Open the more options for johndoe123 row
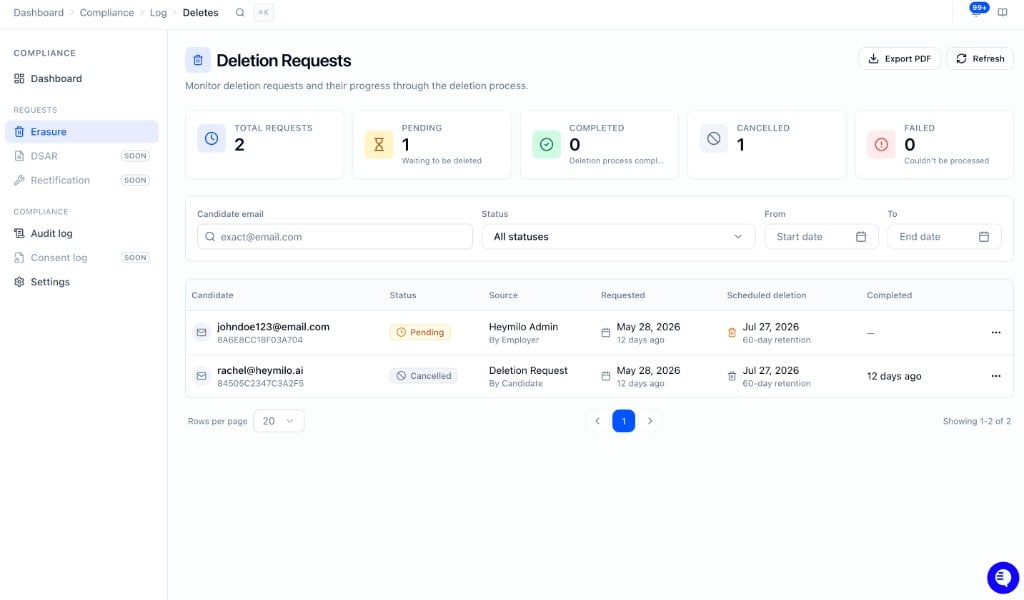 [996, 332]
